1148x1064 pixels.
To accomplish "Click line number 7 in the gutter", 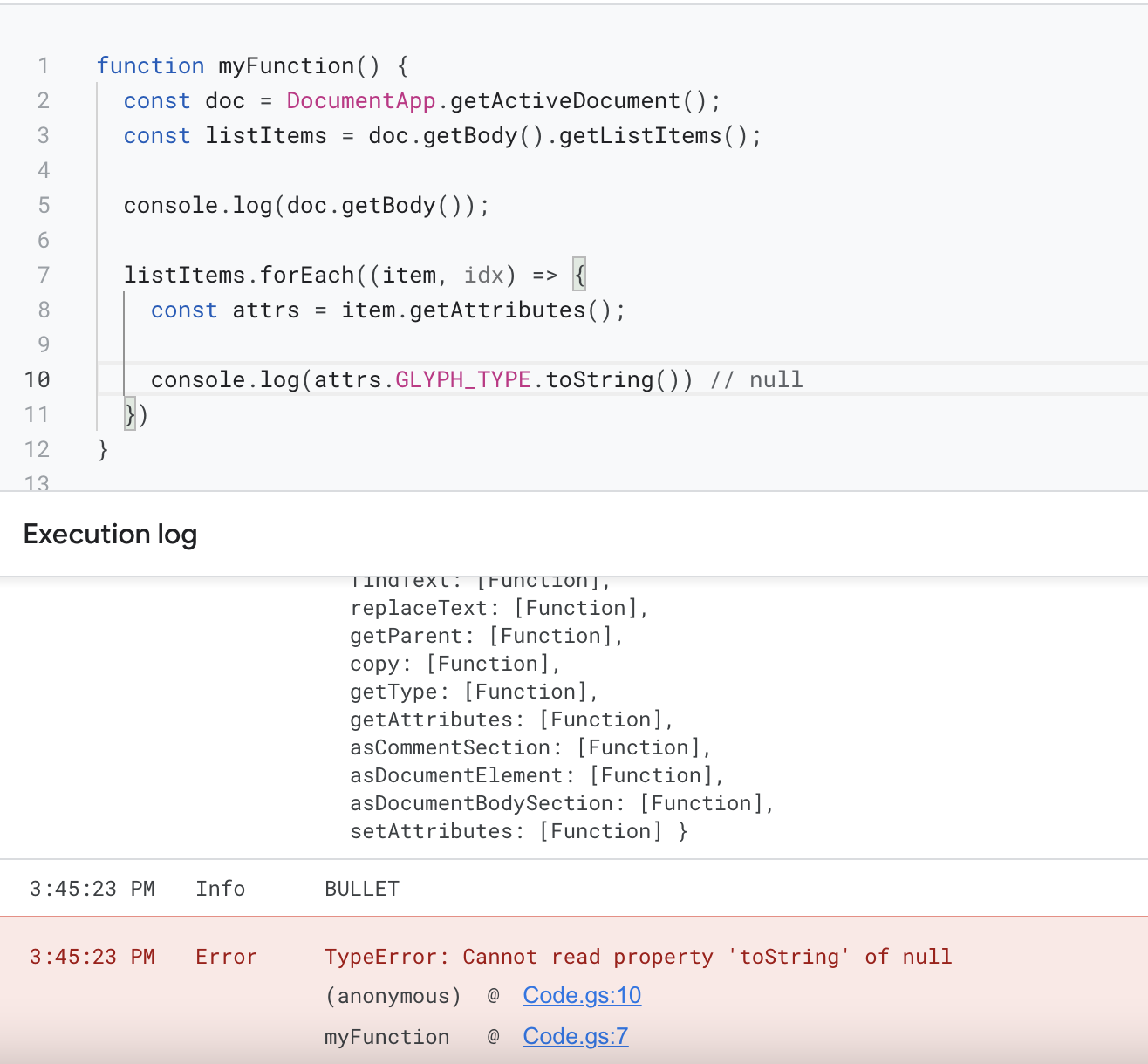I will tap(43, 275).
